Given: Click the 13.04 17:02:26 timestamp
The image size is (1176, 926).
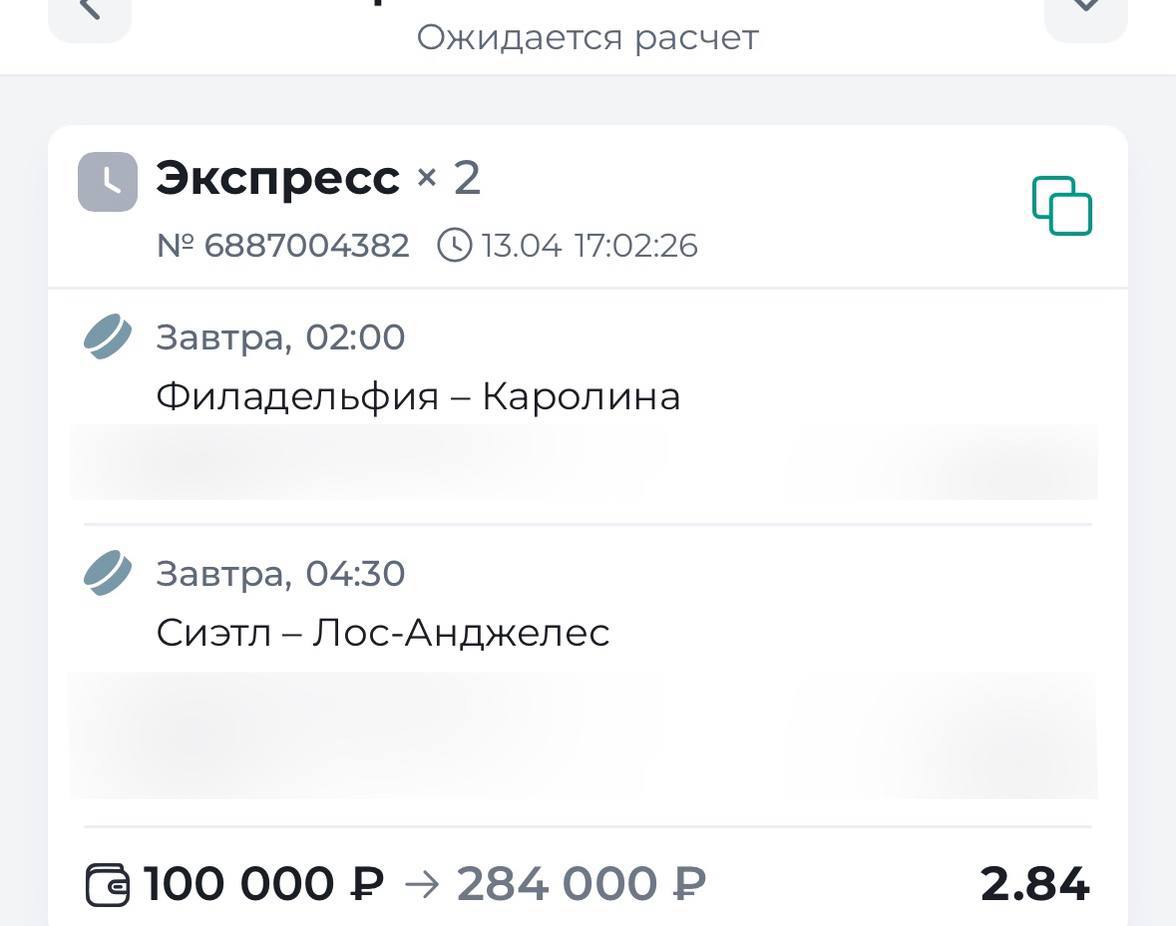Looking at the screenshot, I should pyautogui.click(x=589, y=245).
